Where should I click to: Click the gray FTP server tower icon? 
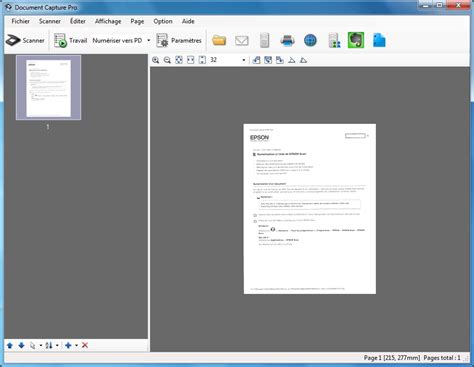click(264, 40)
